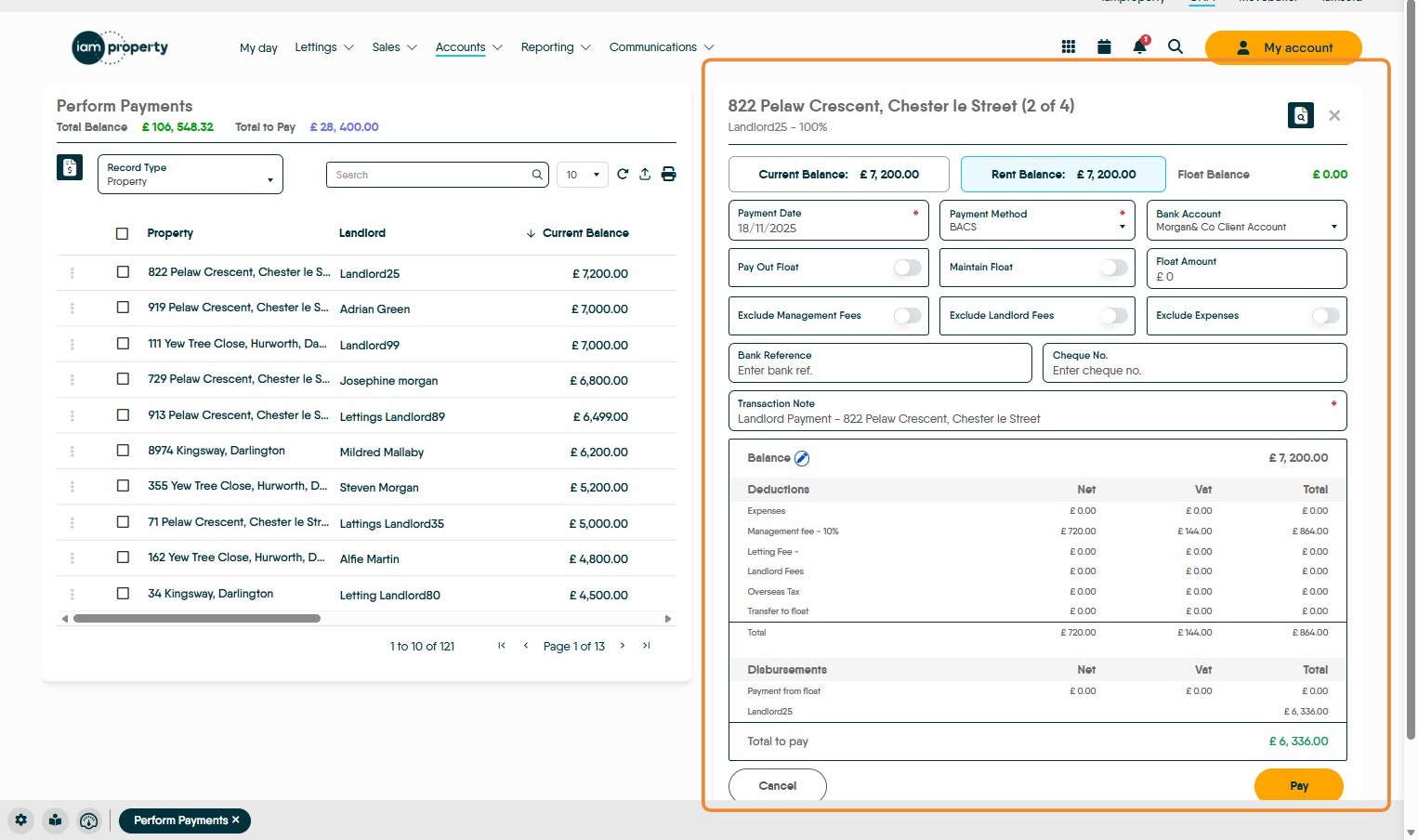The height and width of the screenshot is (840, 1418).
Task: Click the horizontal table scrollbar
Action: tap(197, 619)
